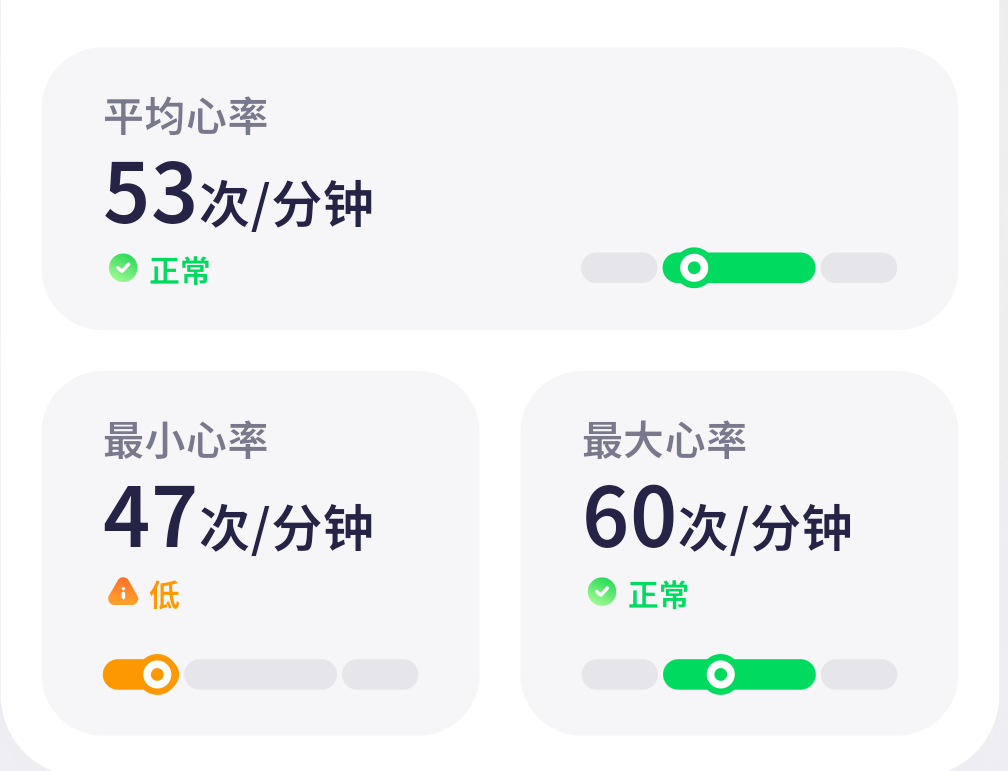This screenshot has width=1008, height=771.
Task: Click the gray right segment of average rate bar
Action: pos(859,268)
